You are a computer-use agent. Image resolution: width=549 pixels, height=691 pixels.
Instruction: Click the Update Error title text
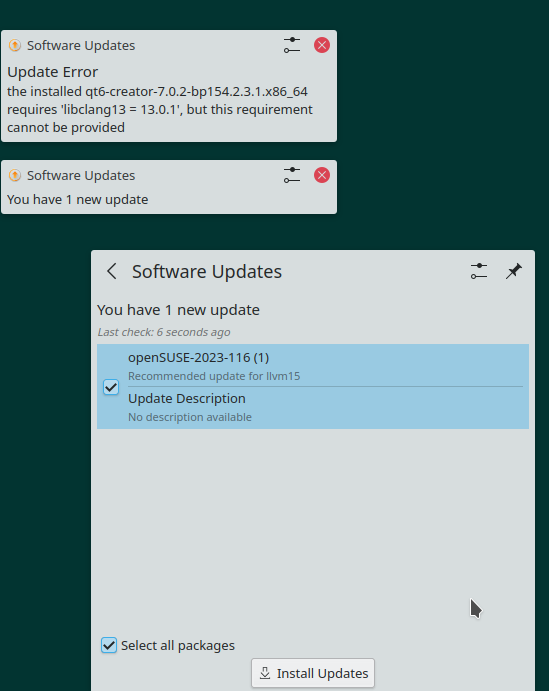(52, 72)
